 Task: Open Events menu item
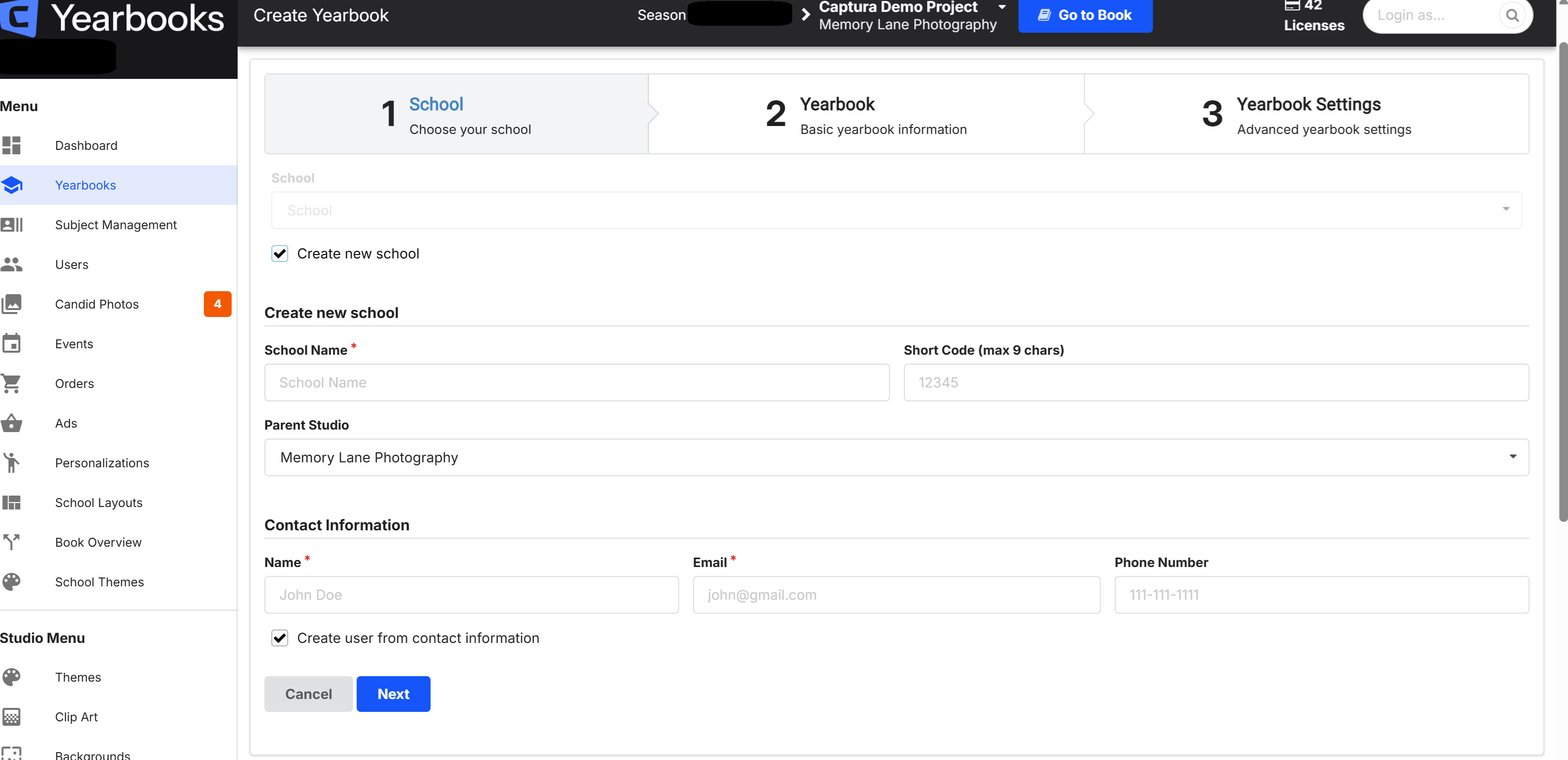tap(119, 343)
